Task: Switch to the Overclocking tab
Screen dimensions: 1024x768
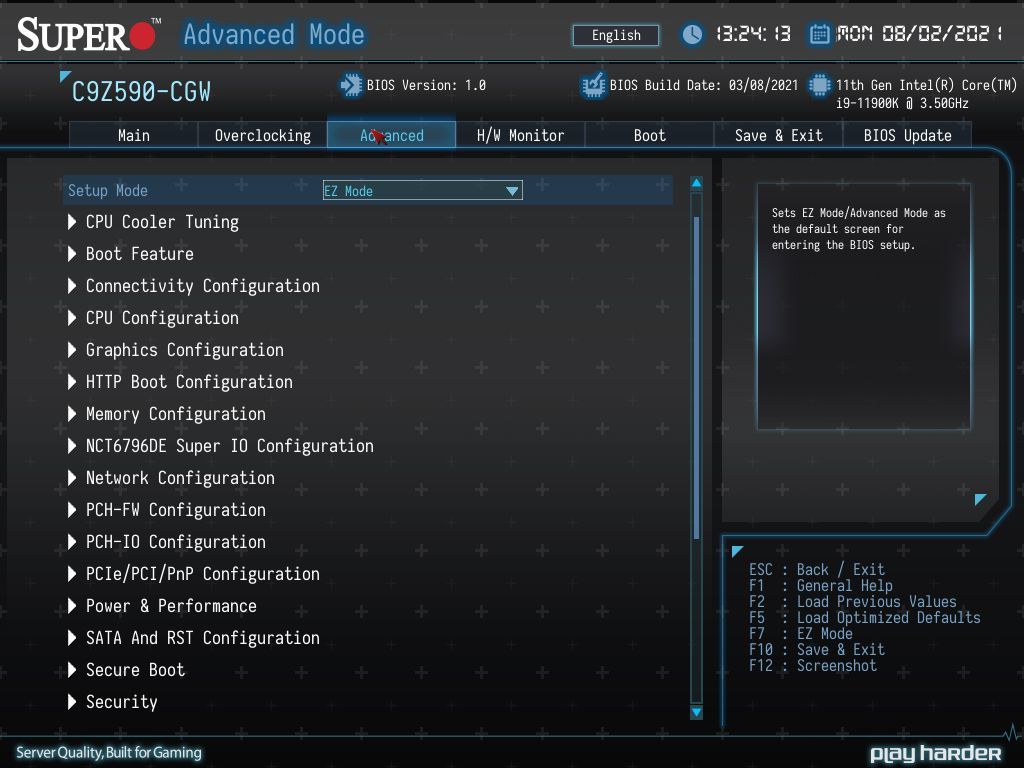Action: click(x=263, y=135)
